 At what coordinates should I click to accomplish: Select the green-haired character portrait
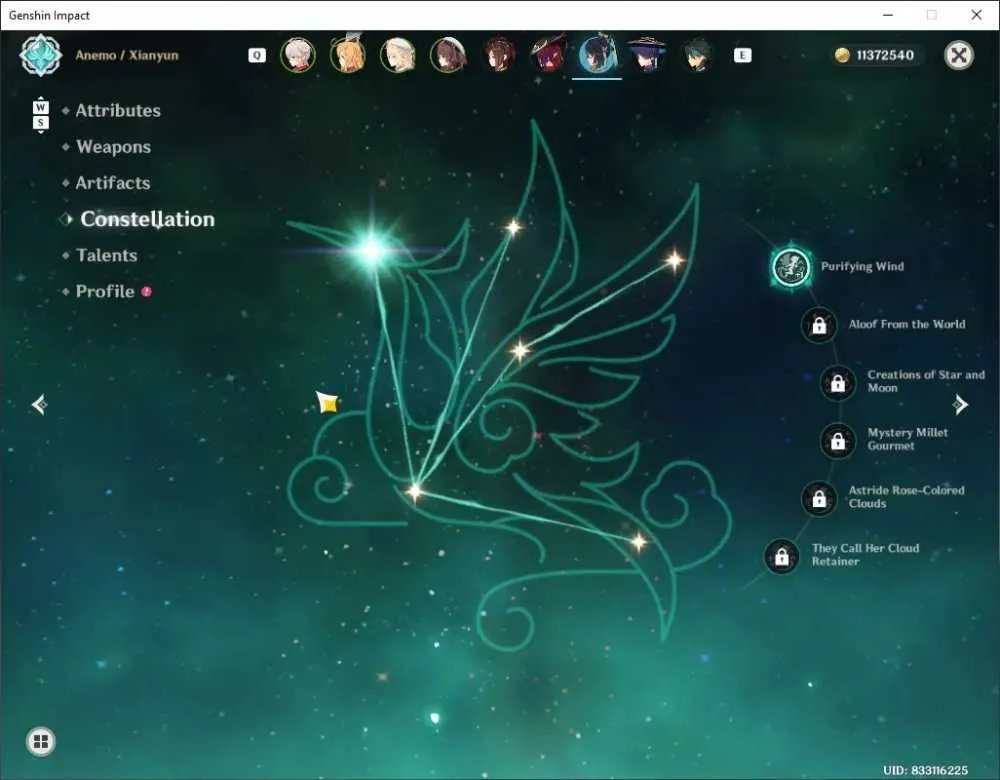point(697,55)
